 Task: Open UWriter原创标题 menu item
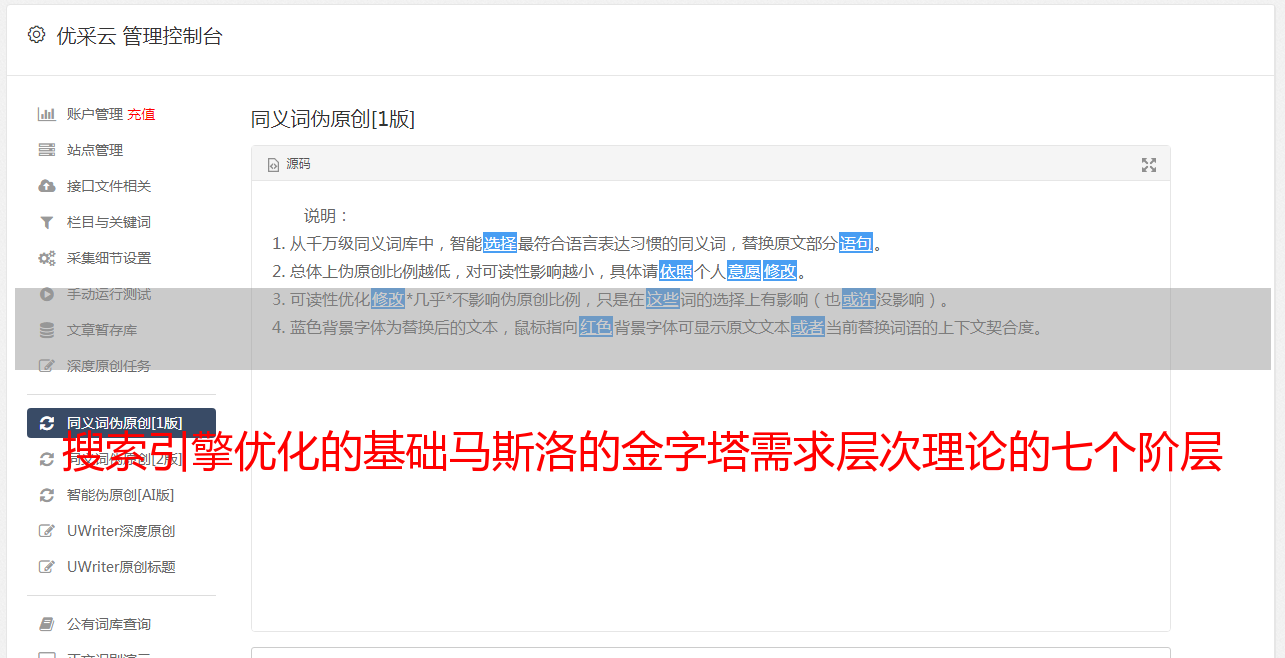[121, 567]
